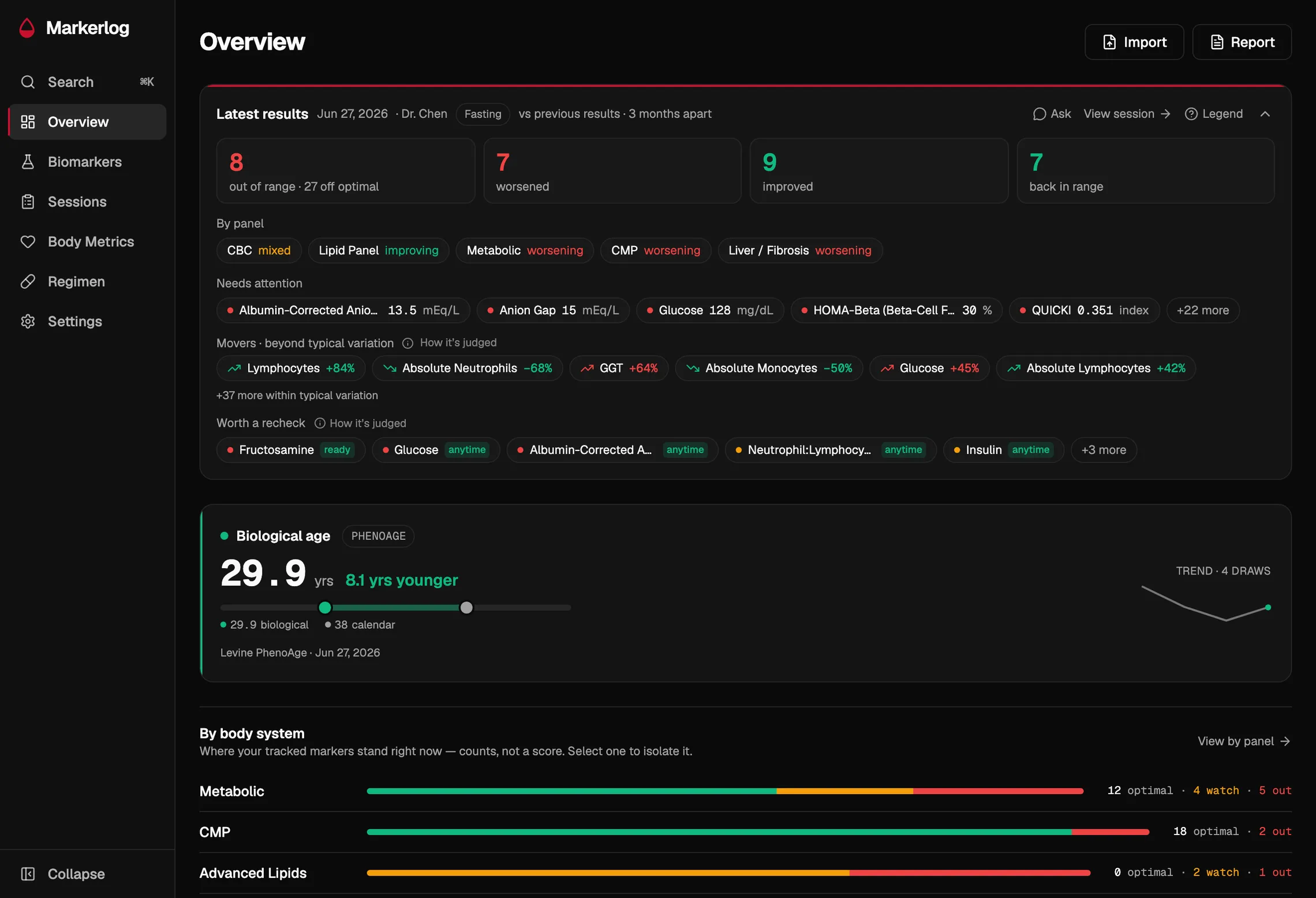Viewport: 1316px width, 898px height.
Task: Click the Sessions clipboard icon
Action: 28,202
